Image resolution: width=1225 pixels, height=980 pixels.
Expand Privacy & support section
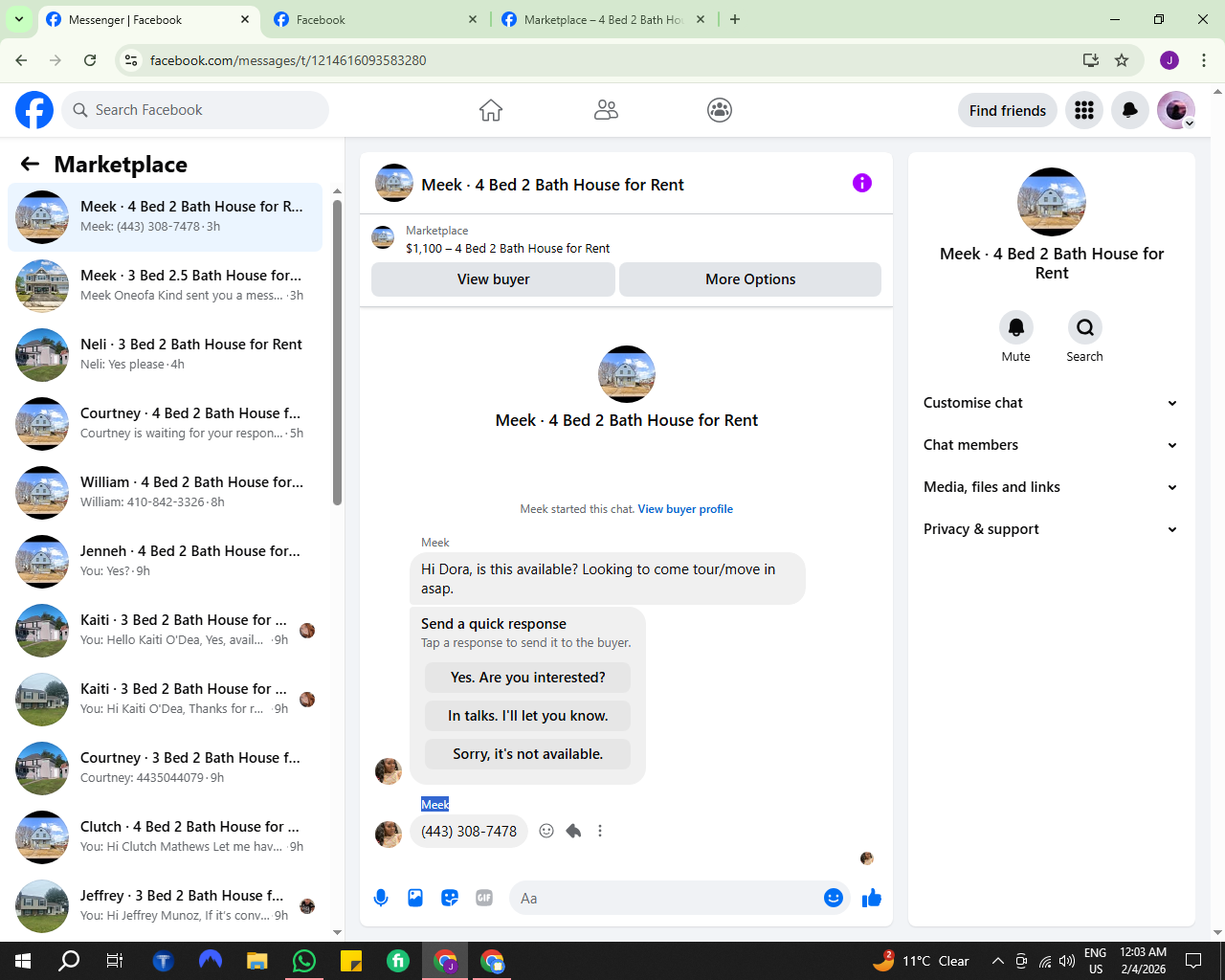[x=1051, y=529]
